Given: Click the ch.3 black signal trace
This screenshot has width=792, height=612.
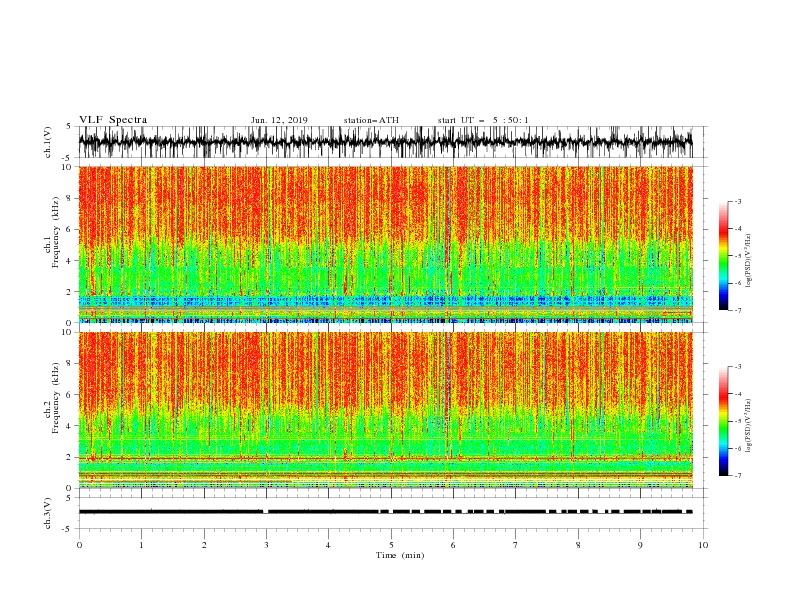Looking at the screenshot, I should 385,512.
